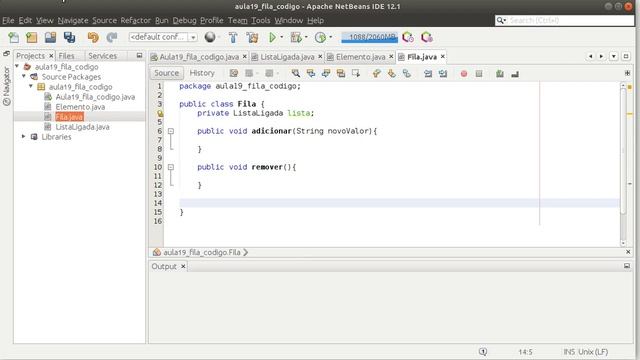The height and width of the screenshot is (360, 640).
Task: Click the Undo arrow icon
Action: click(x=93, y=38)
